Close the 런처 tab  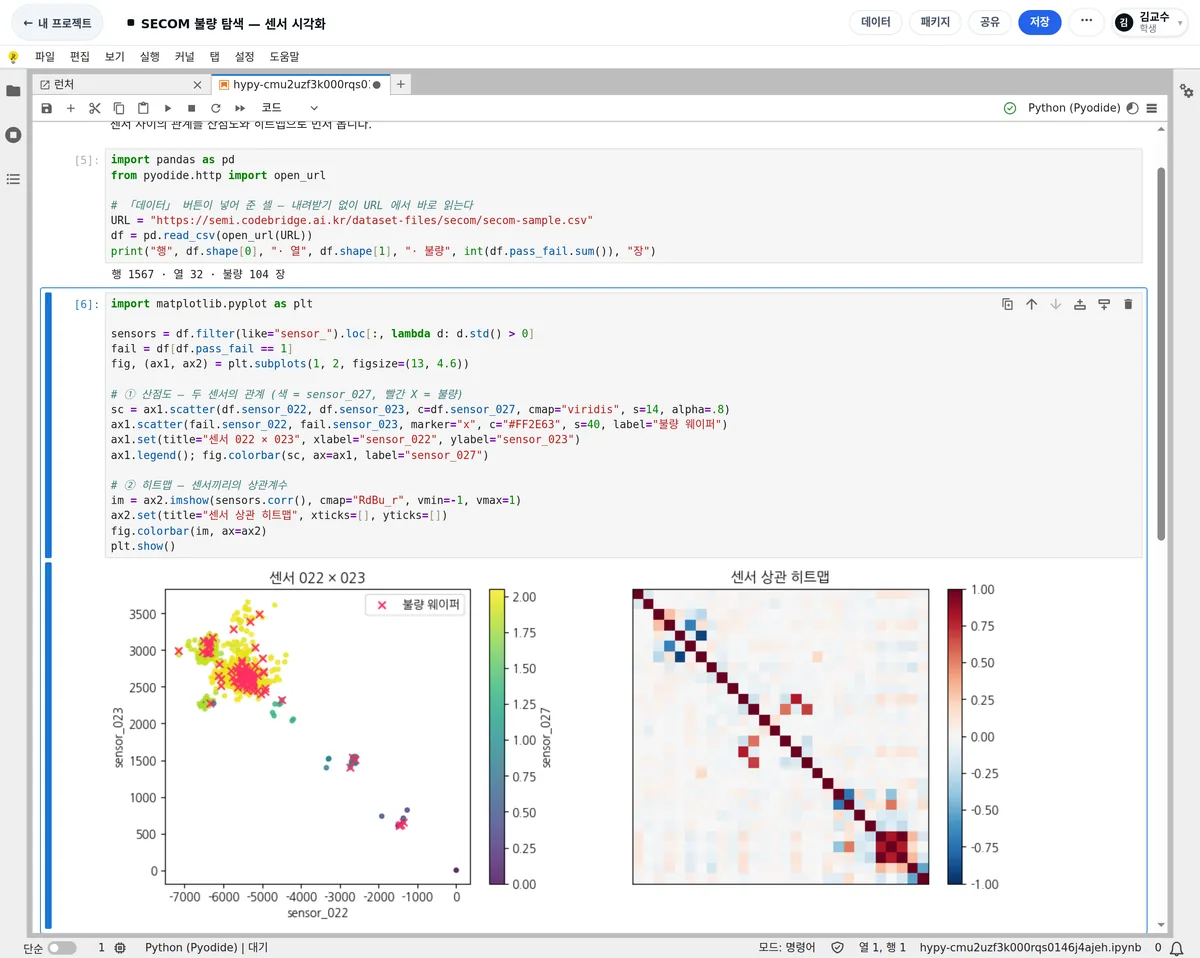(x=197, y=85)
